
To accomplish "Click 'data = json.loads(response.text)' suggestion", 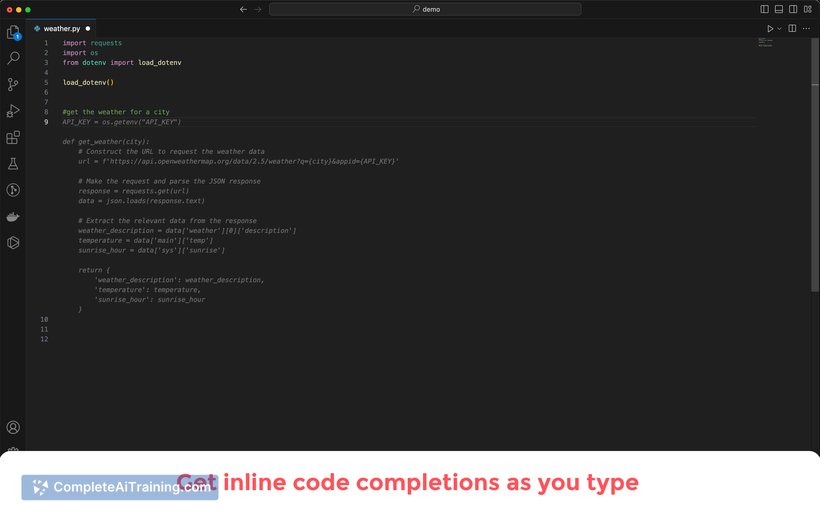I will coord(141,201).
